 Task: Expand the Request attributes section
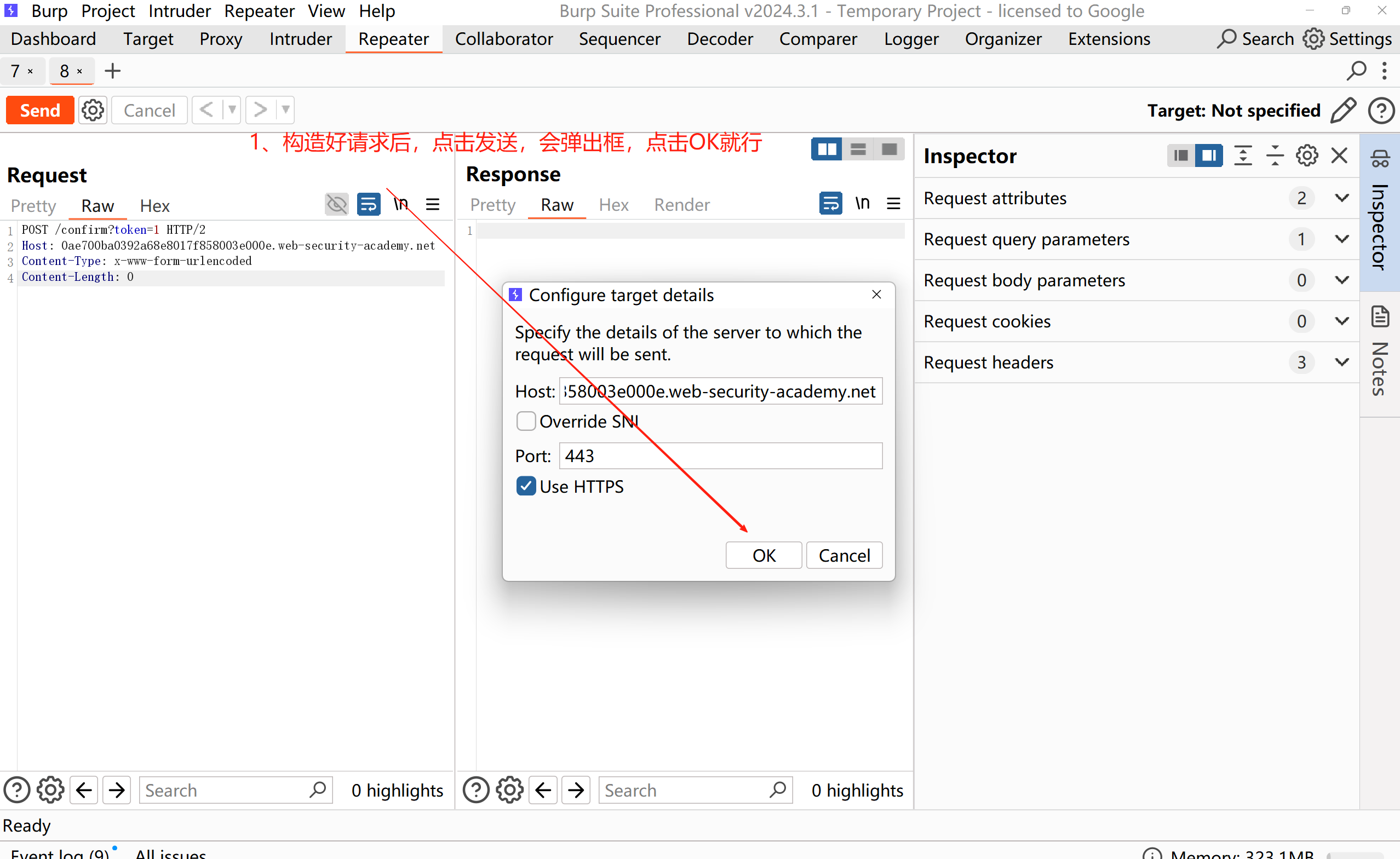[x=1342, y=198]
